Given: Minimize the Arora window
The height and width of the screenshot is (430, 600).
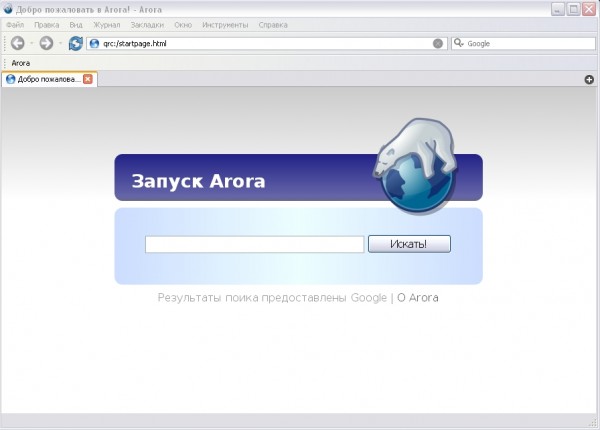Looking at the screenshot, I should 558,9.
